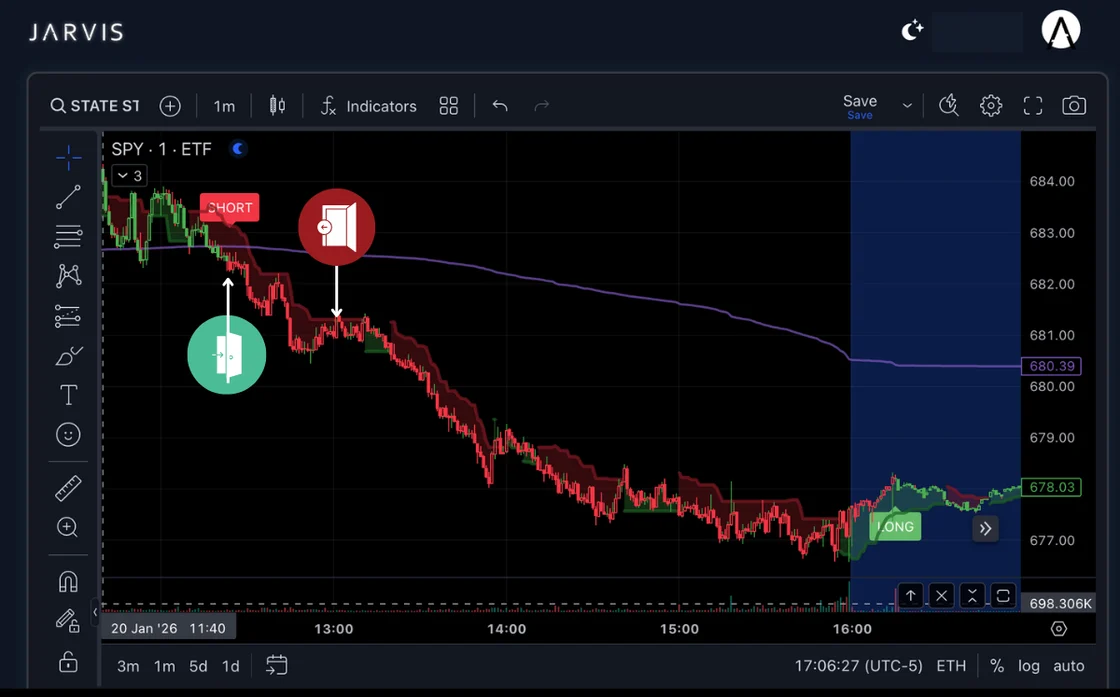Screen dimensions: 1120x697
Task: Click the 680.39 purple price label
Action: pos(1051,366)
